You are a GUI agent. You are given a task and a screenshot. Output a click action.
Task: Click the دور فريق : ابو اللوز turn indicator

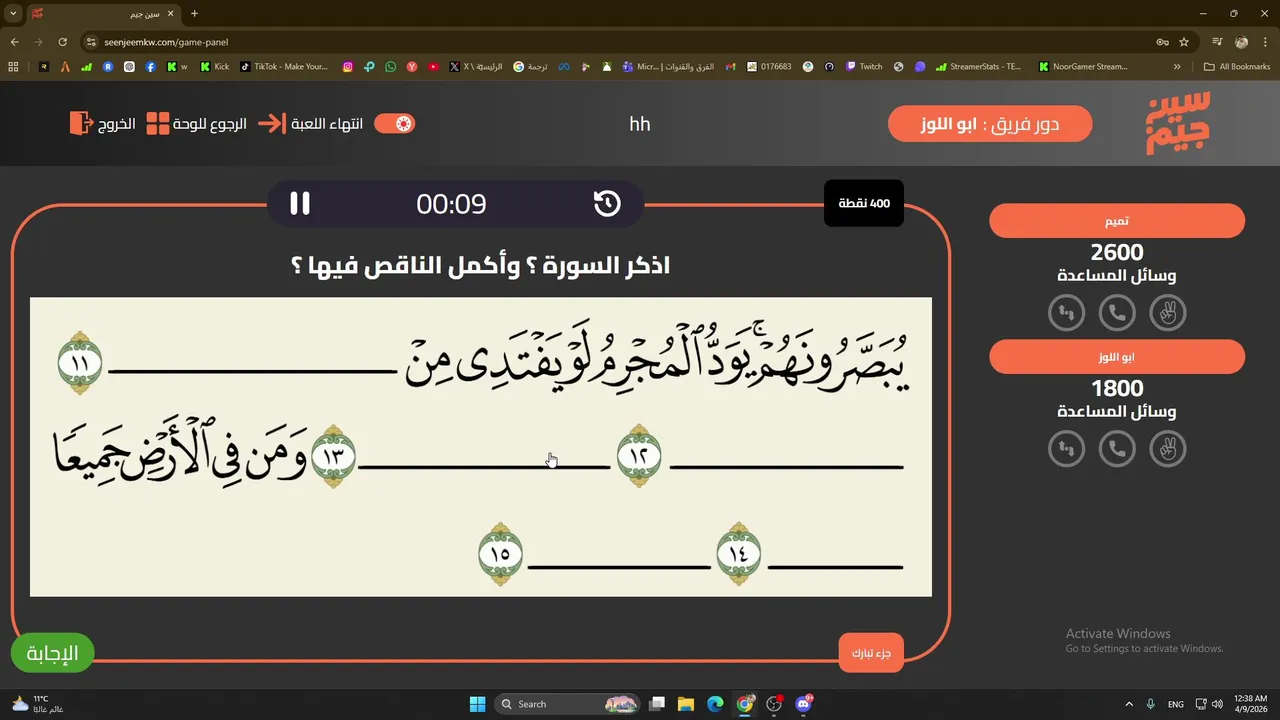coord(990,124)
